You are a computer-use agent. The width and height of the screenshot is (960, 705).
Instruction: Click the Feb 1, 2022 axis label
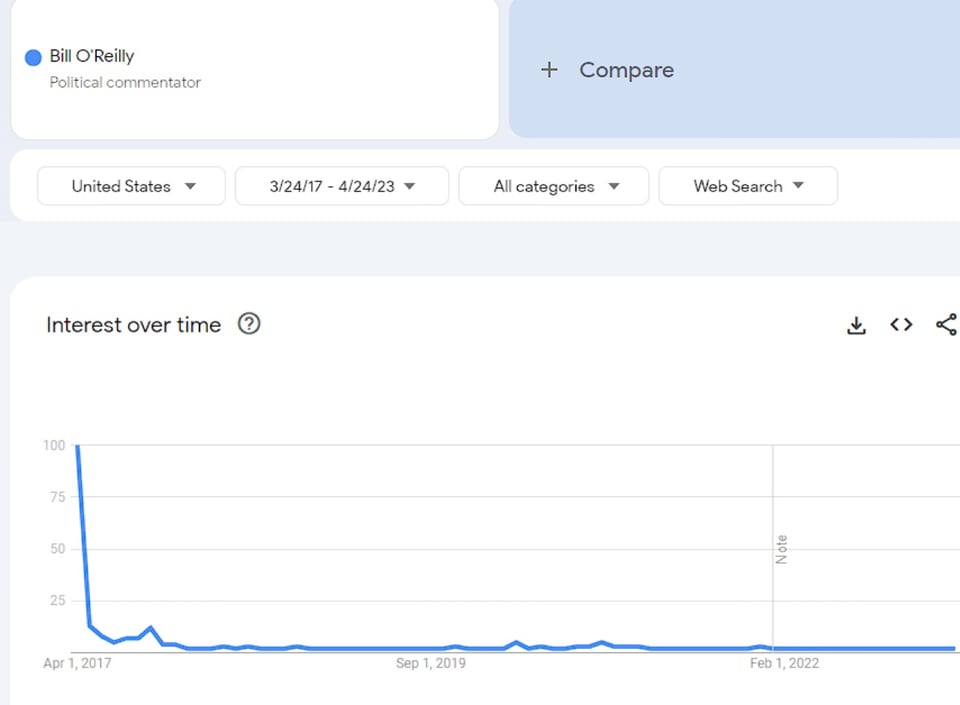[x=784, y=663]
